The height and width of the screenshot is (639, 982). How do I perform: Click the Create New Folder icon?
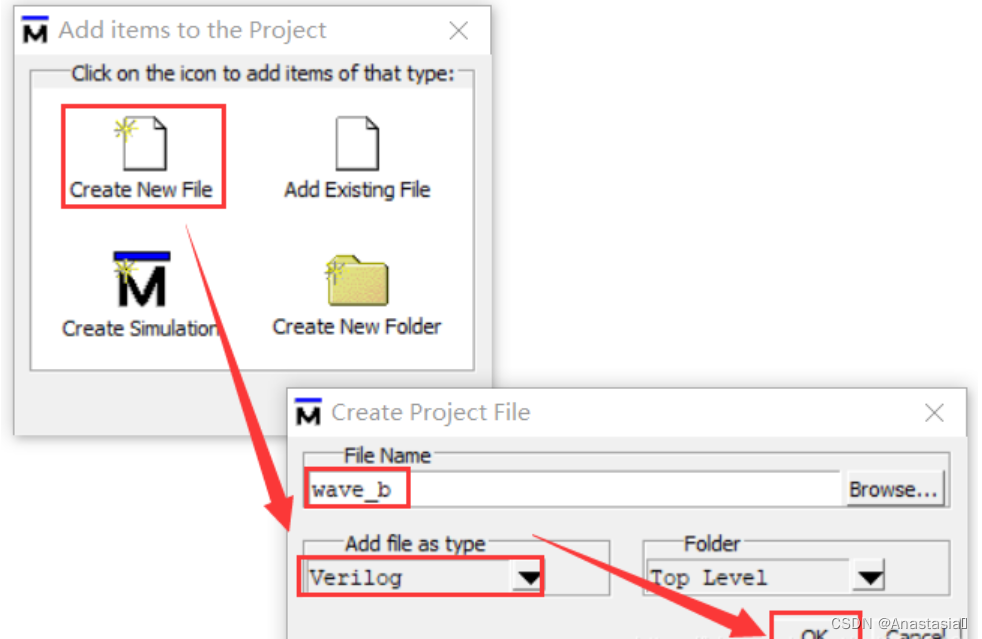point(357,281)
